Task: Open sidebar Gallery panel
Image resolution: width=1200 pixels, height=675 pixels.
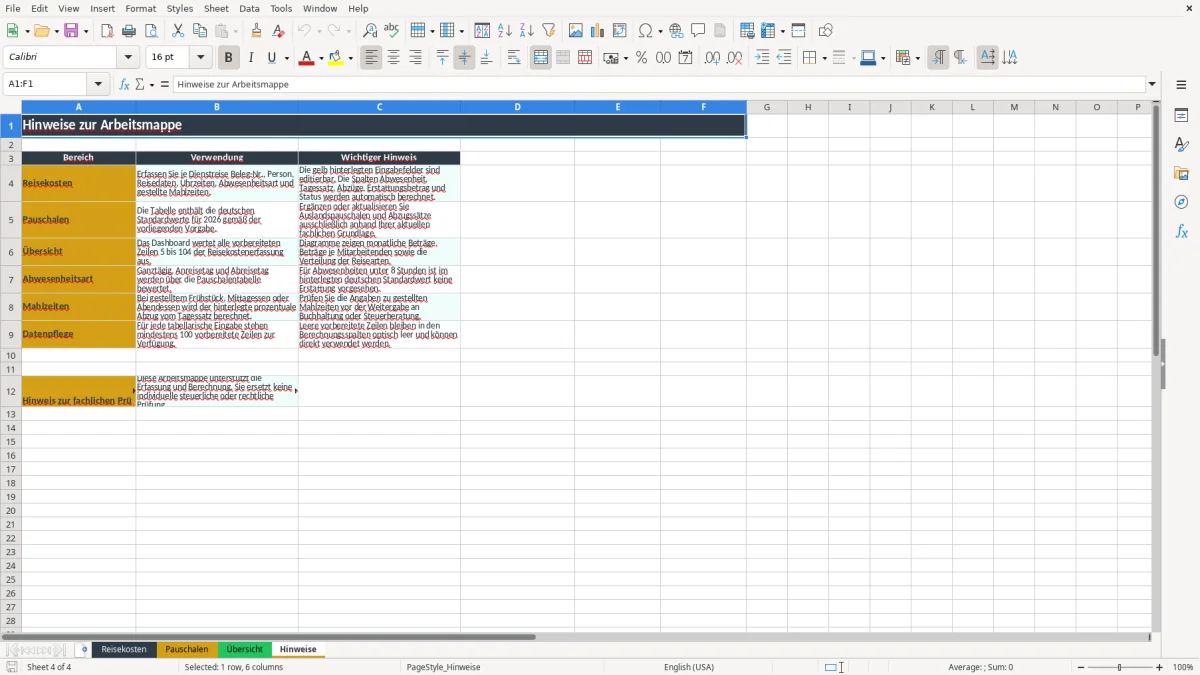Action: 1181,173
